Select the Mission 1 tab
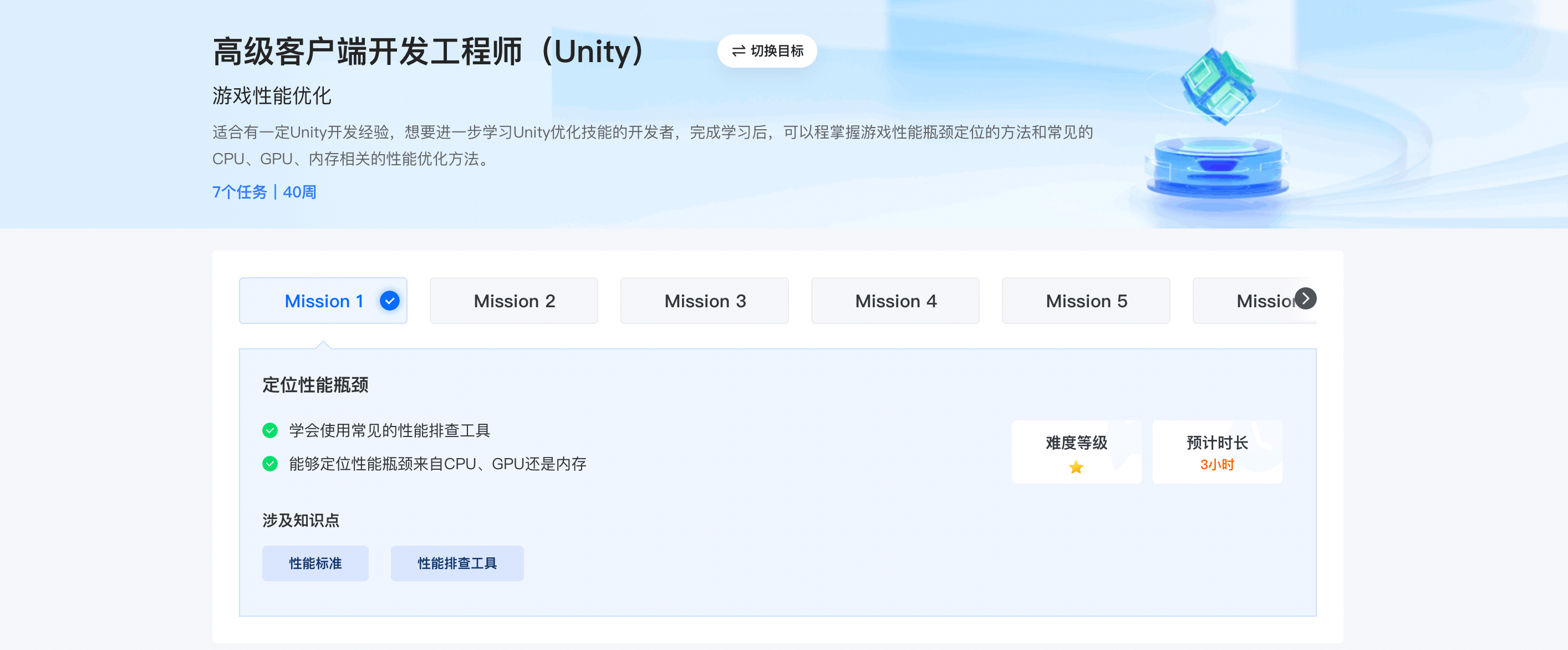 tap(323, 301)
